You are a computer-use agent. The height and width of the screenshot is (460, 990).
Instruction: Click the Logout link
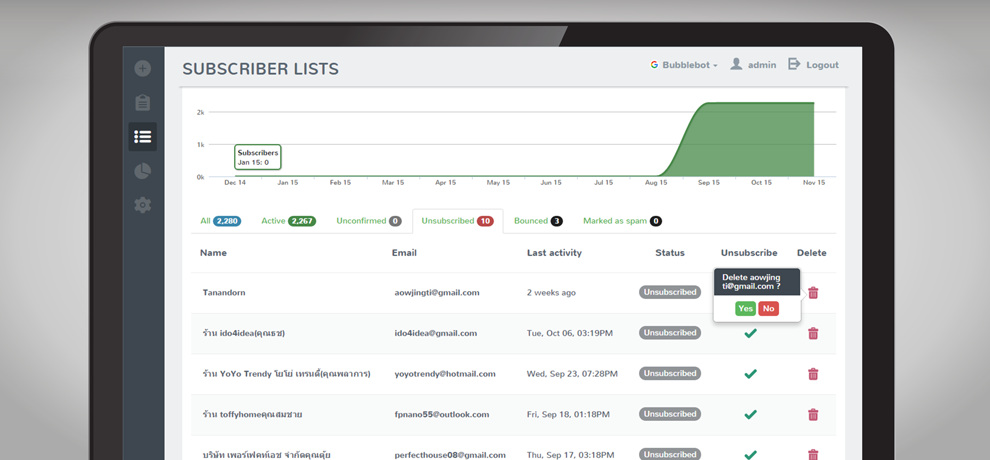822,65
